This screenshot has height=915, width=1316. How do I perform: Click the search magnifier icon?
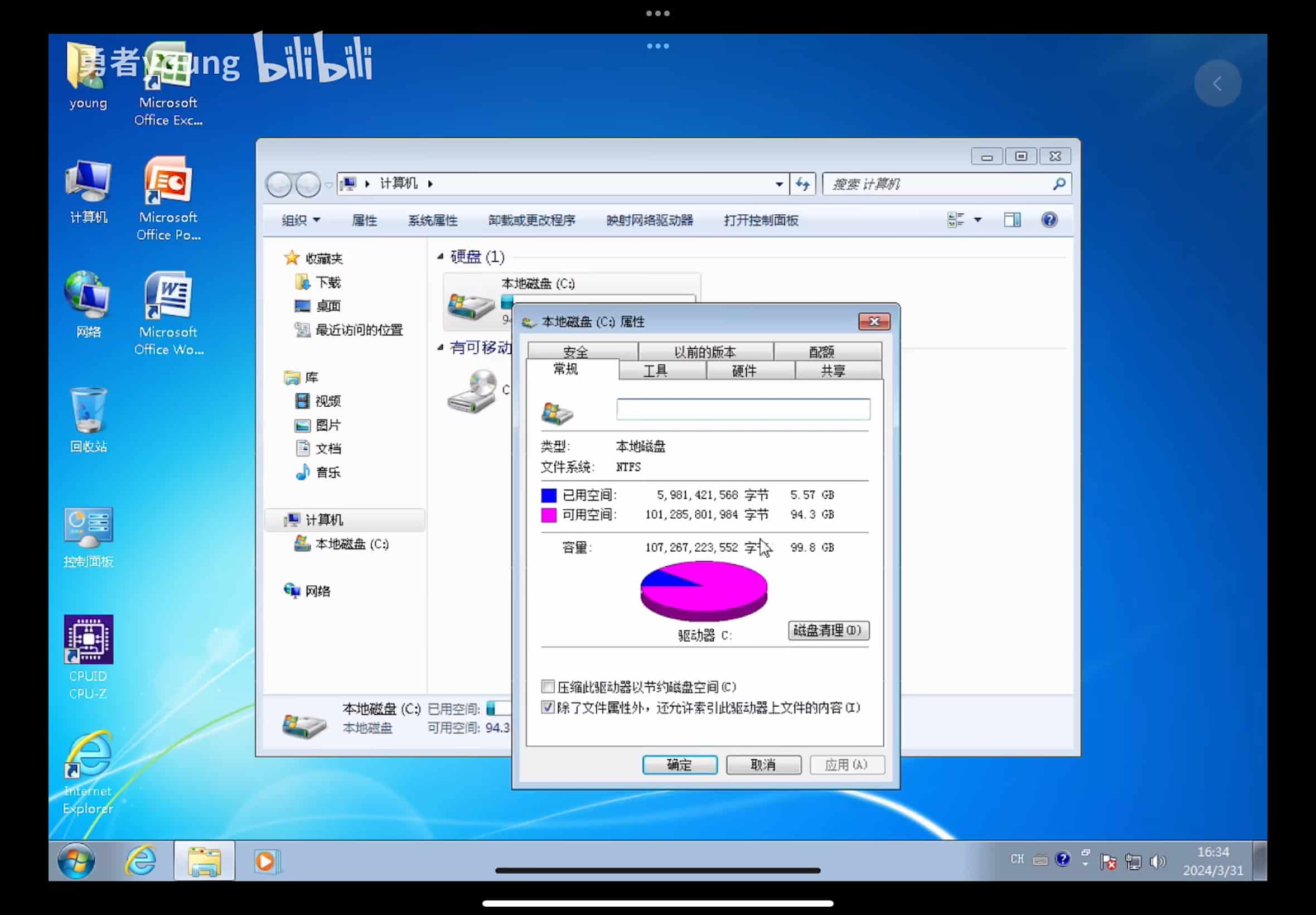tap(1059, 184)
